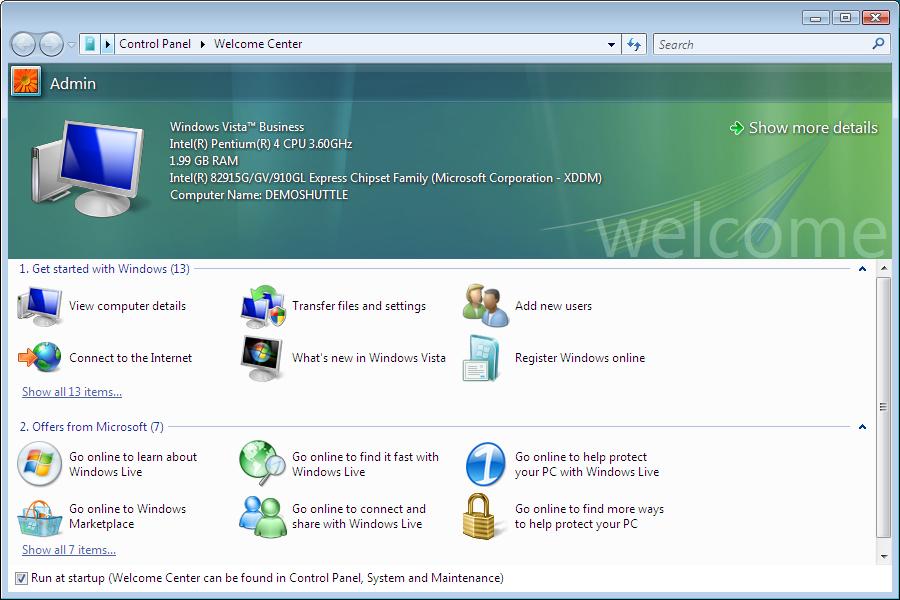This screenshot has width=900, height=600.
Task: Click the Forward navigation arrow button
Action: [x=51, y=44]
